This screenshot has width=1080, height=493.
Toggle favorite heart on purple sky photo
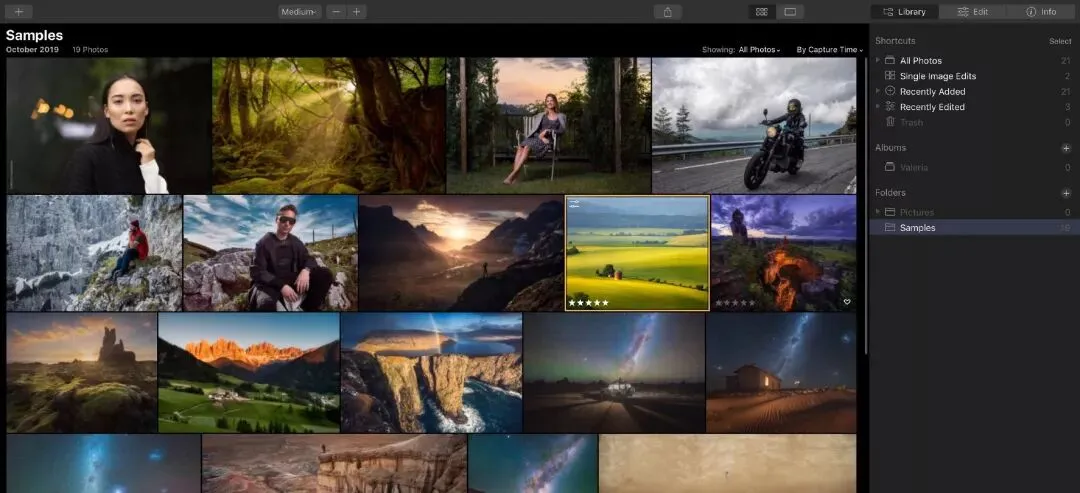click(x=847, y=302)
